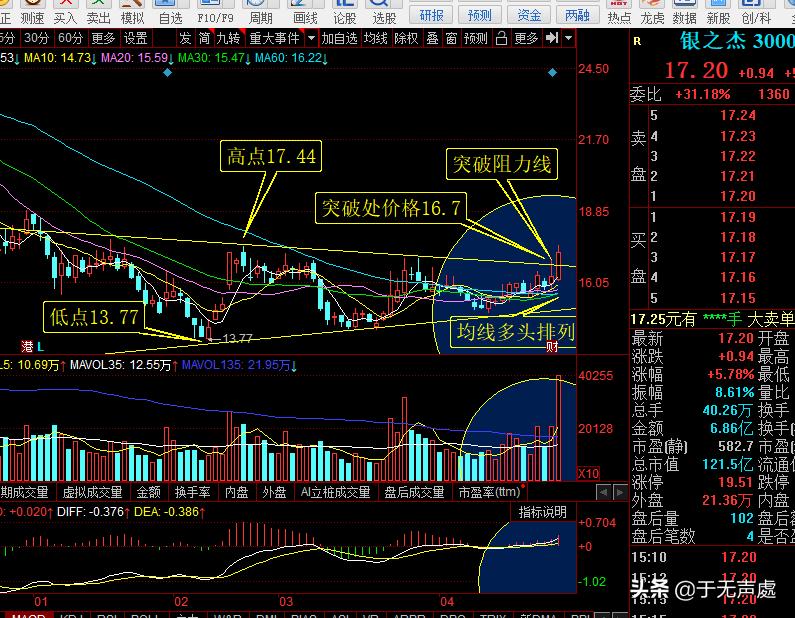Viewport: 795px width, 618px height.
Task: Toggle the 简 simple view
Action: click(204, 38)
